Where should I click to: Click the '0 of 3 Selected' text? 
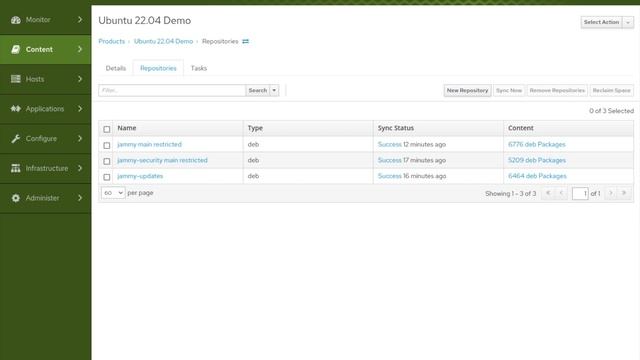coord(611,111)
